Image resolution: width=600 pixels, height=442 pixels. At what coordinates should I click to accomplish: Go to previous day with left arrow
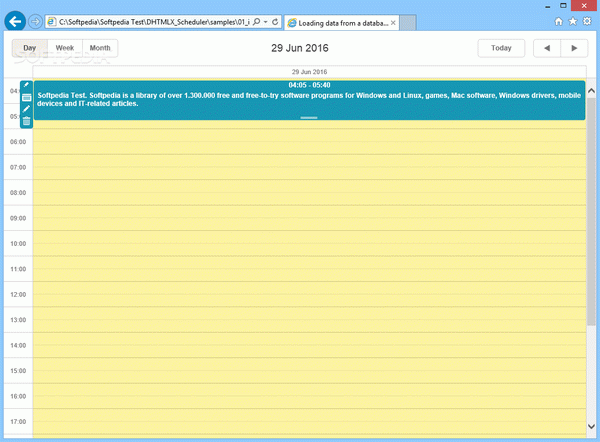tap(547, 48)
